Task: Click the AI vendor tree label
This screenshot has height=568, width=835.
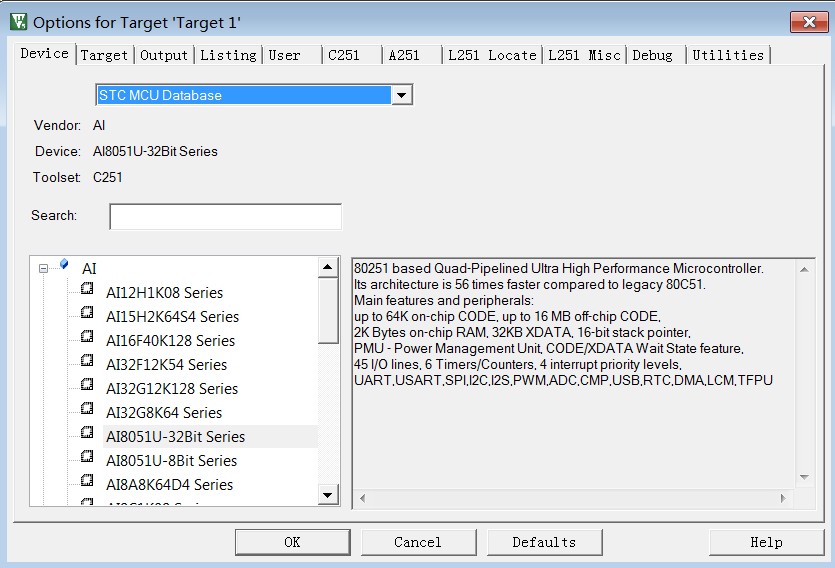Action: 89,269
